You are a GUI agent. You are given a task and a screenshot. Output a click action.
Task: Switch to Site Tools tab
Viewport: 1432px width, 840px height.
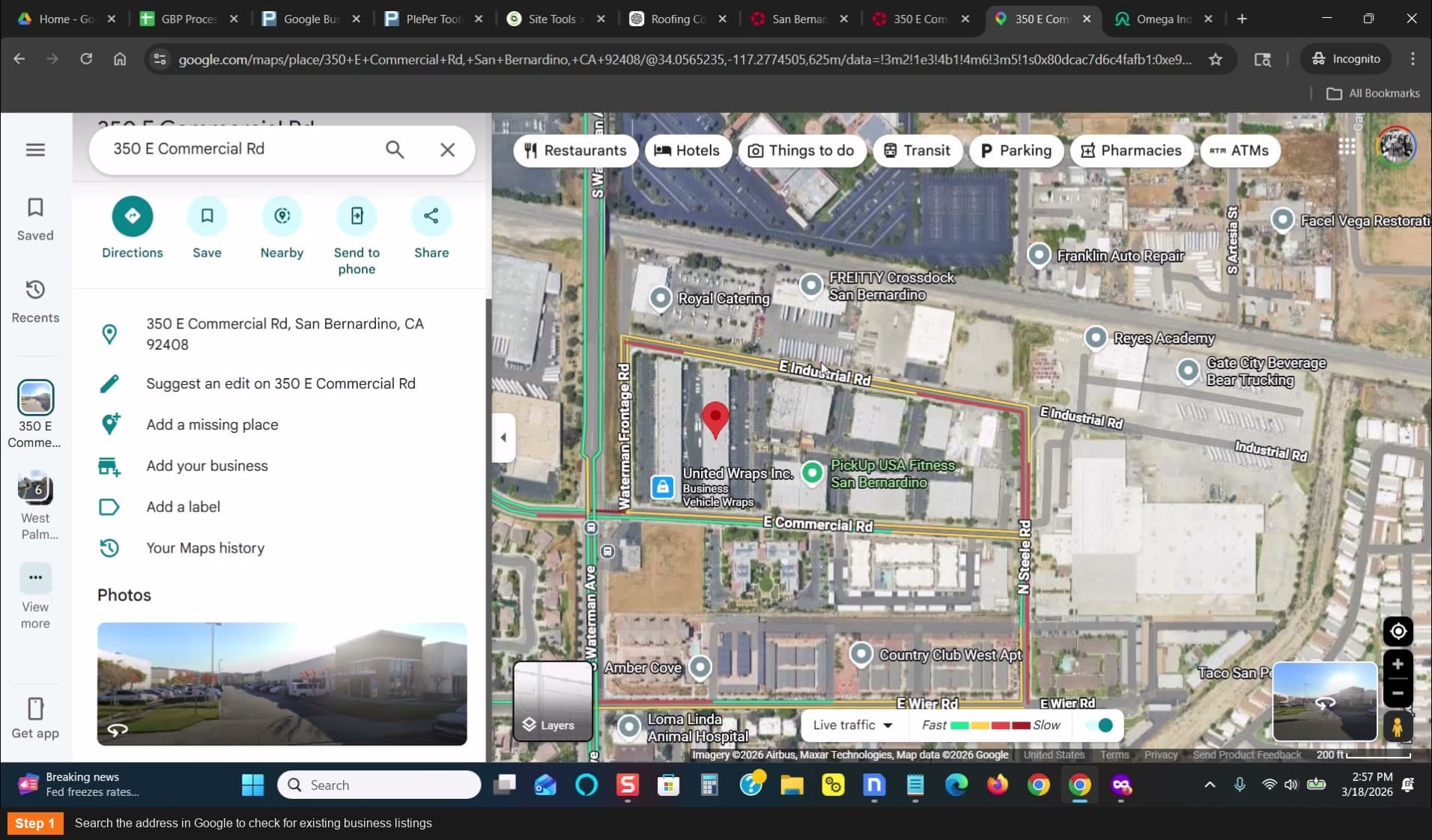click(555, 19)
